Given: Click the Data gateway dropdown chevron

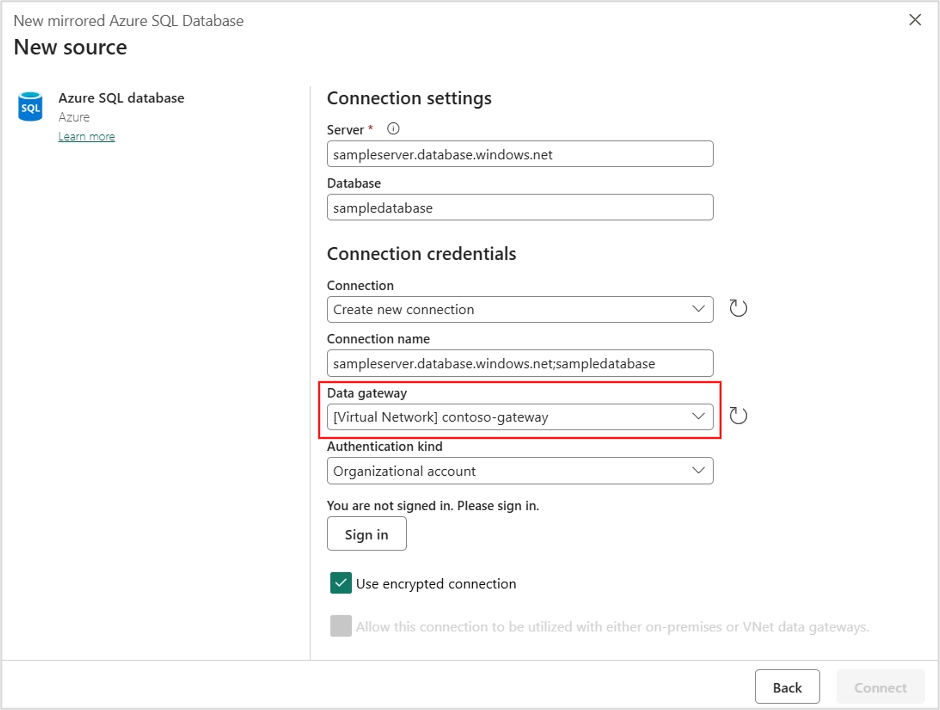Looking at the screenshot, I should point(698,416).
